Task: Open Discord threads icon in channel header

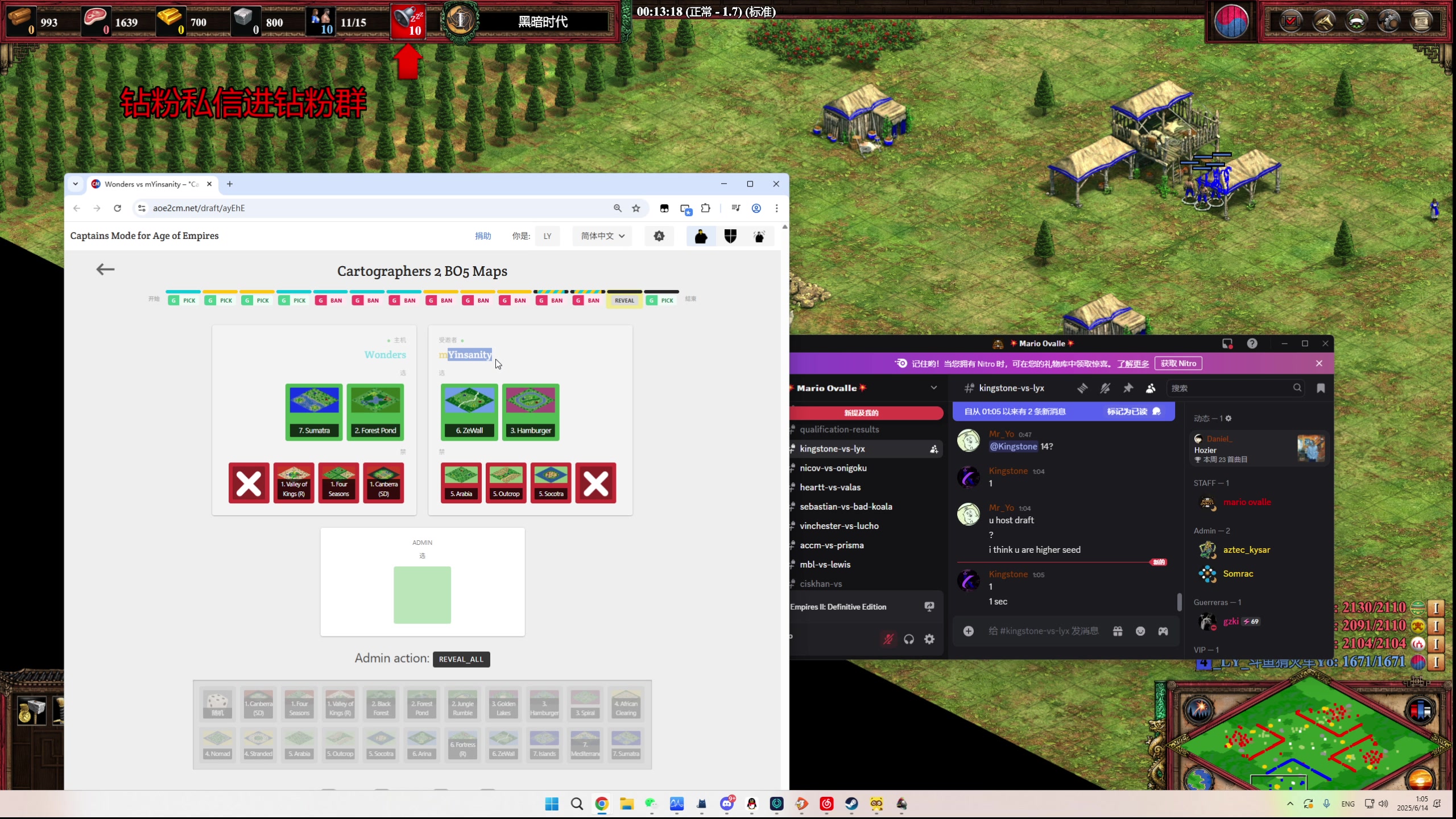Action: 1082,388
